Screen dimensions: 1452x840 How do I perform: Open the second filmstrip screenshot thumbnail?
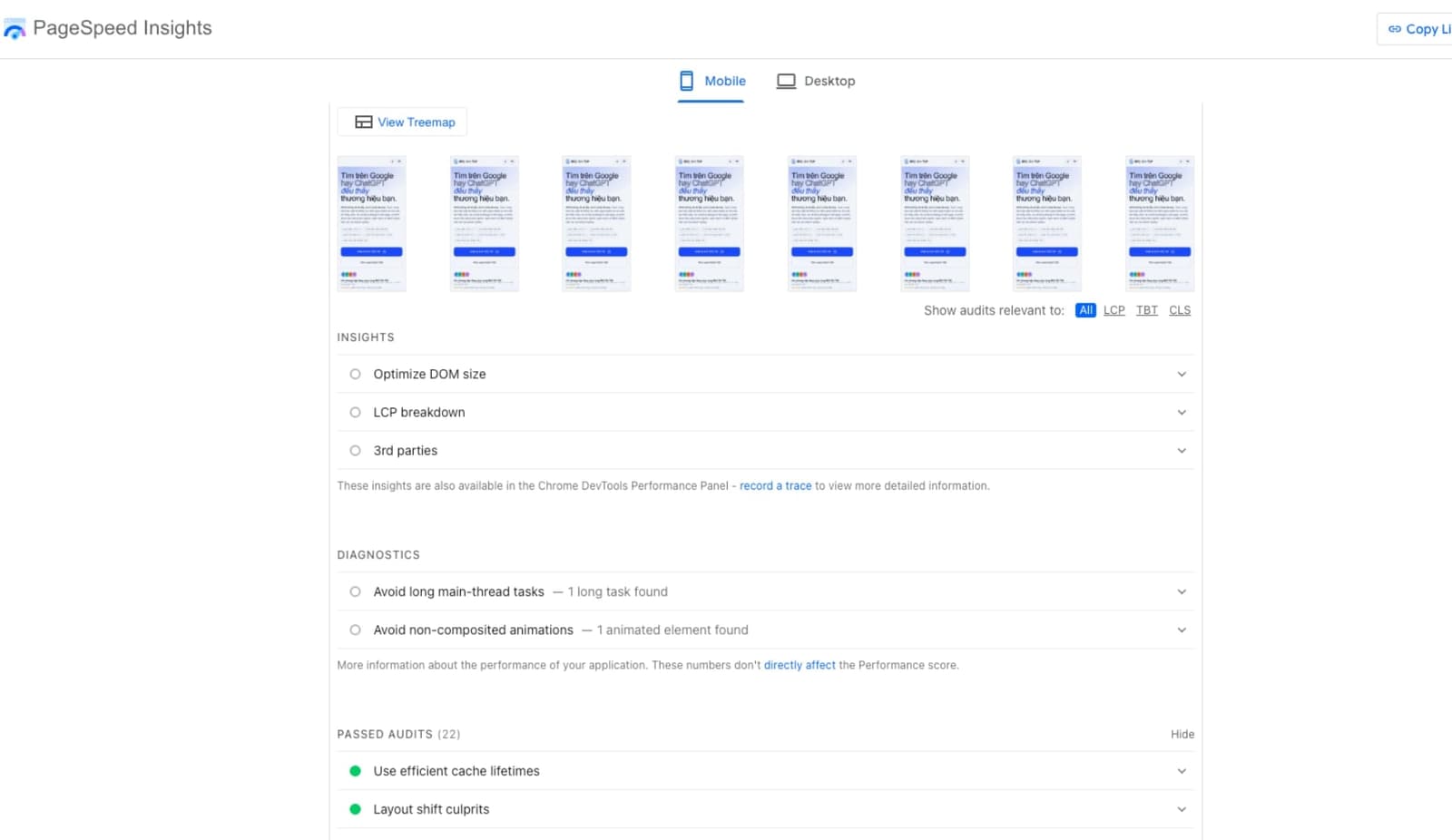(x=484, y=223)
